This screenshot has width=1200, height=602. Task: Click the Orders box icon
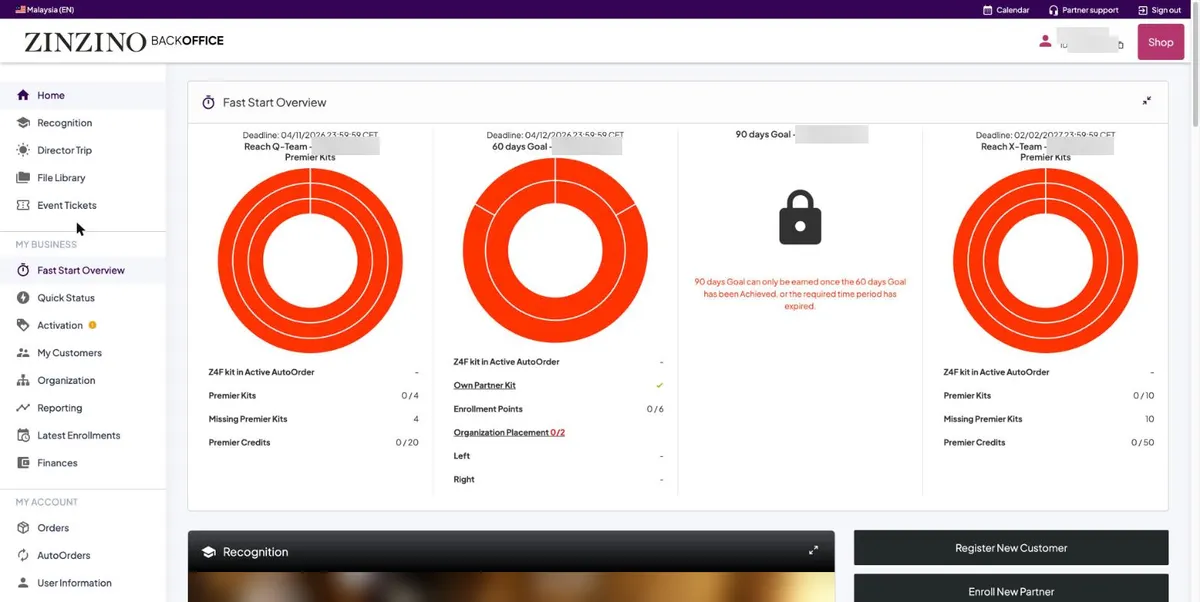(23, 528)
